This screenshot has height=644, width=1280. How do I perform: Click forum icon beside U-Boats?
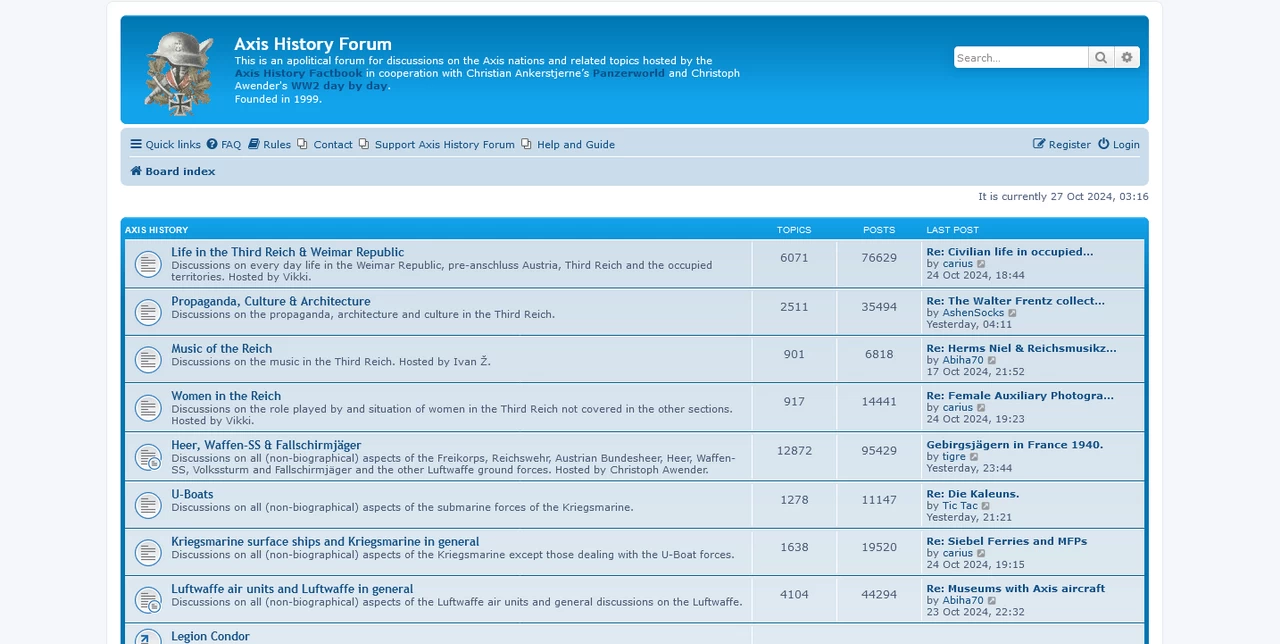coord(148,505)
